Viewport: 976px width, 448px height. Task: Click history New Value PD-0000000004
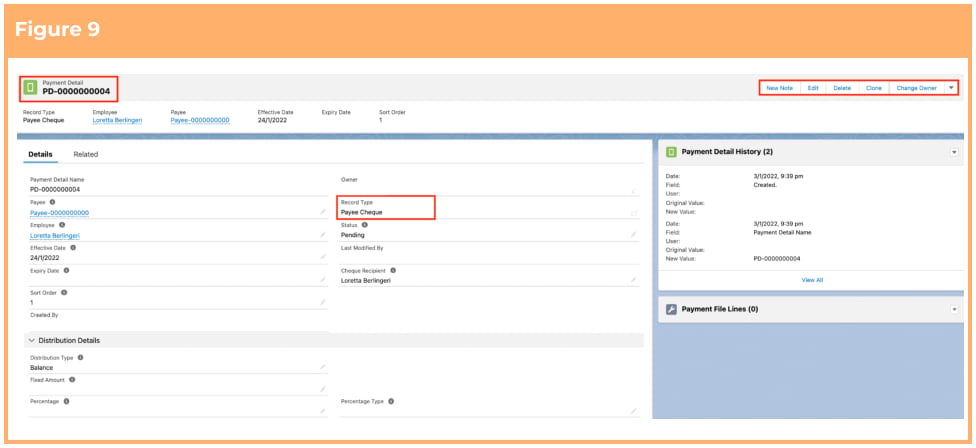[777, 258]
